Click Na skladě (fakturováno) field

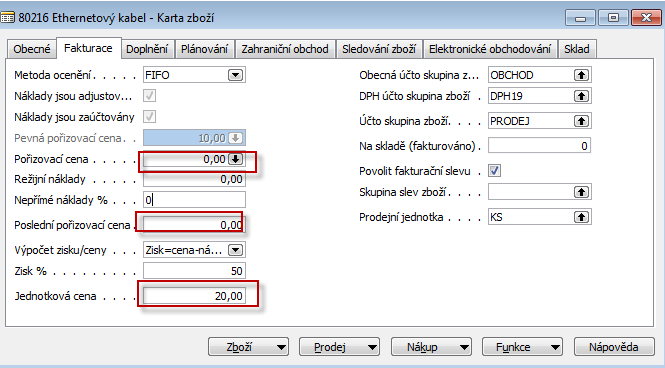click(539, 146)
